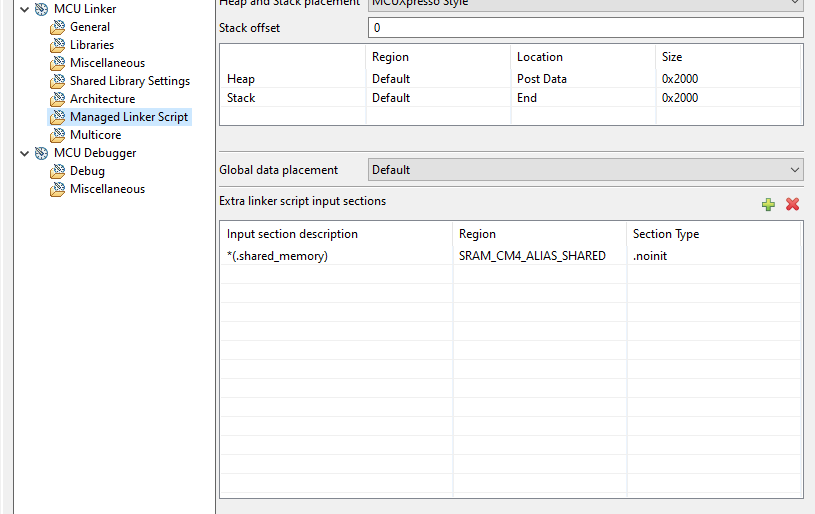The image size is (815, 514).
Task: Select Managed Linker Script item
Action: 129,117
